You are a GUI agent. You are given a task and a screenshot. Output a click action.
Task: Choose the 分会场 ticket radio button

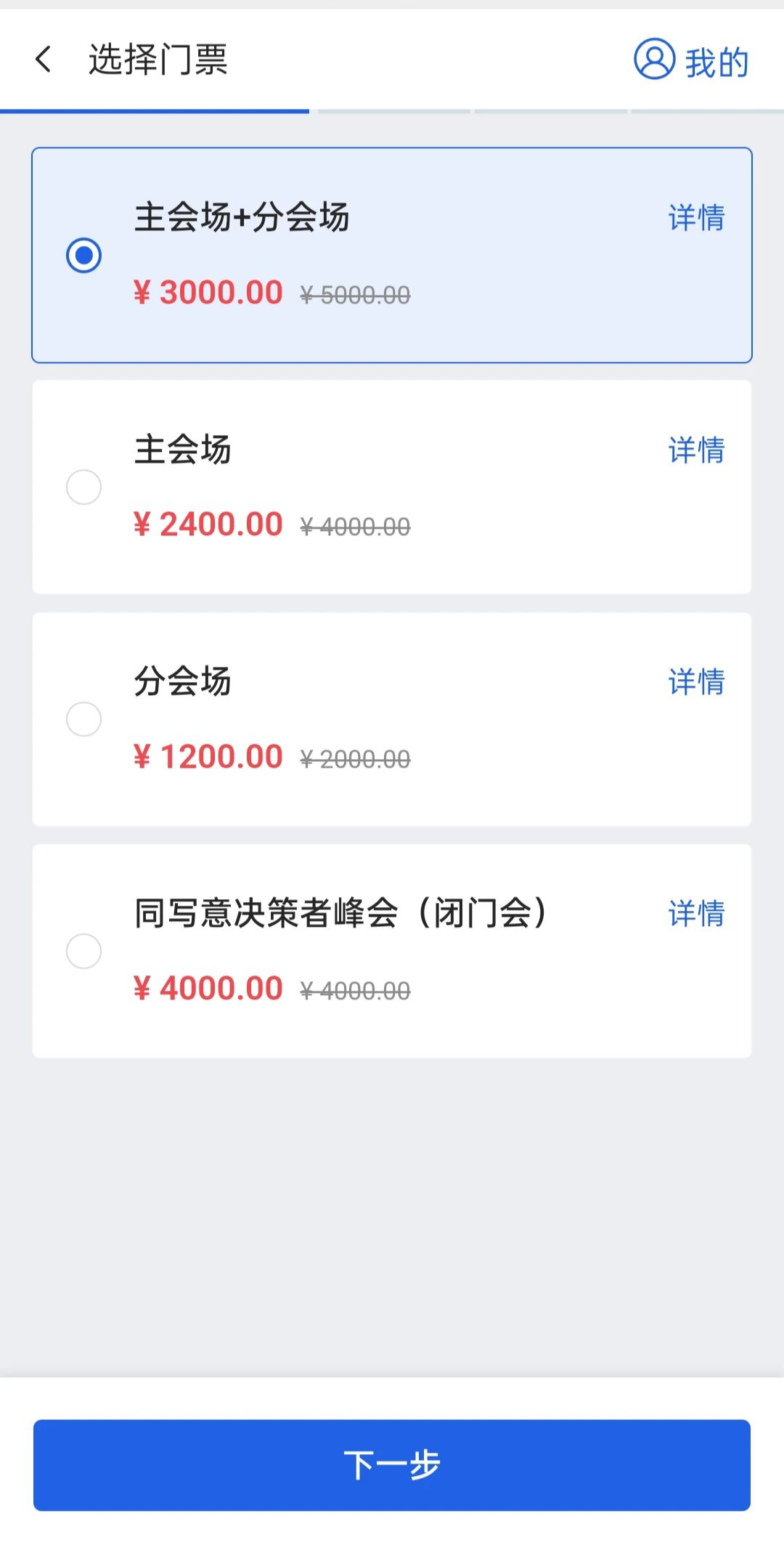[83, 719]
